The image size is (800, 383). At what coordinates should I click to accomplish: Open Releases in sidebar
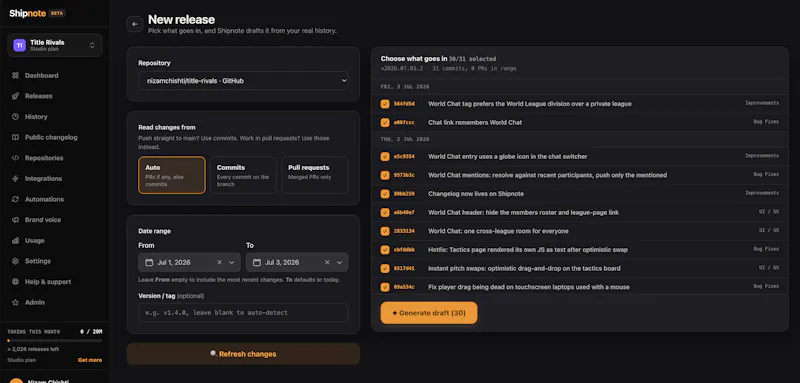(39, 96)
